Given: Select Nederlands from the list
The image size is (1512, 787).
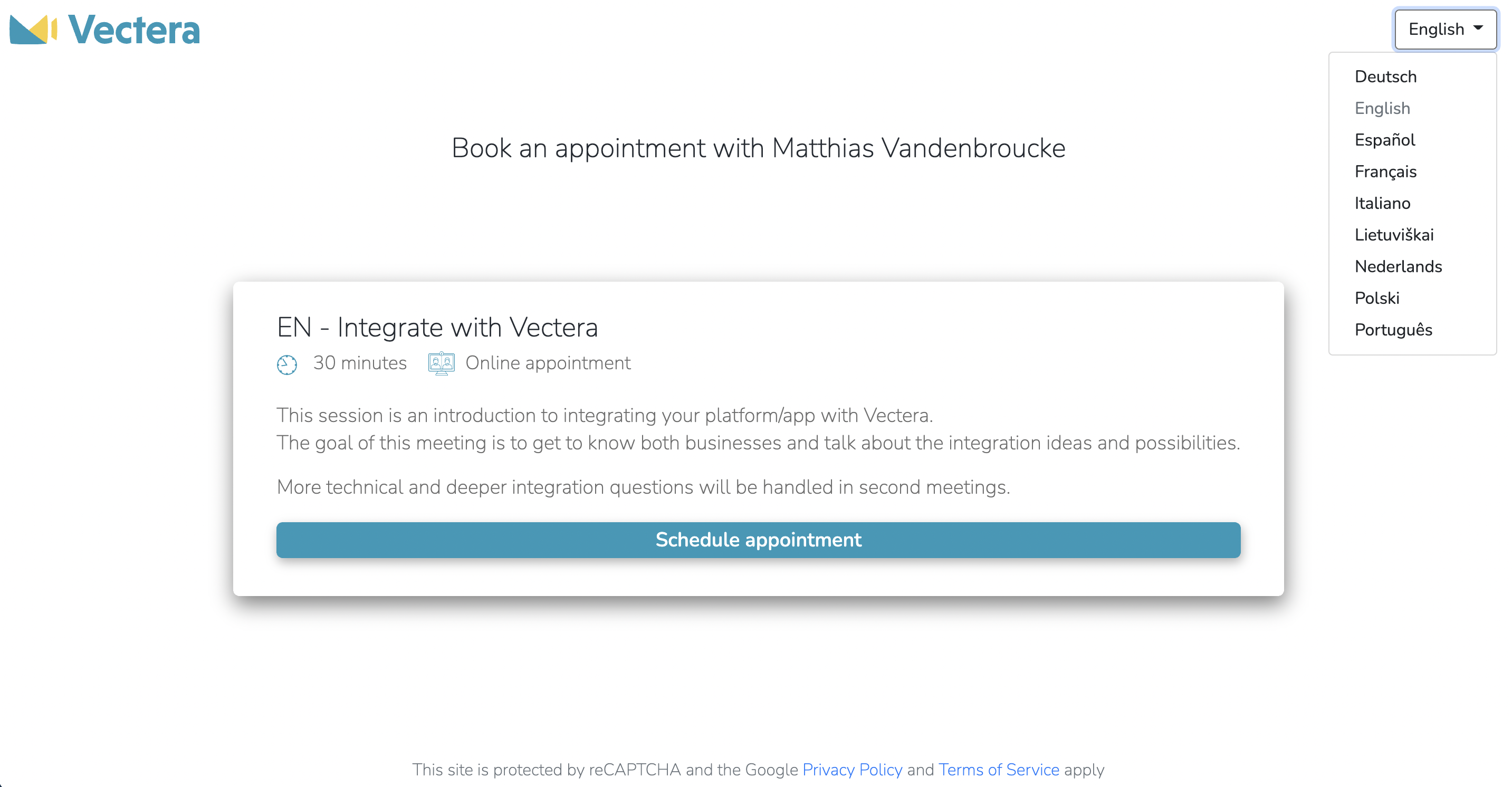Looking at the screenshot, I should coord(1398,267).
